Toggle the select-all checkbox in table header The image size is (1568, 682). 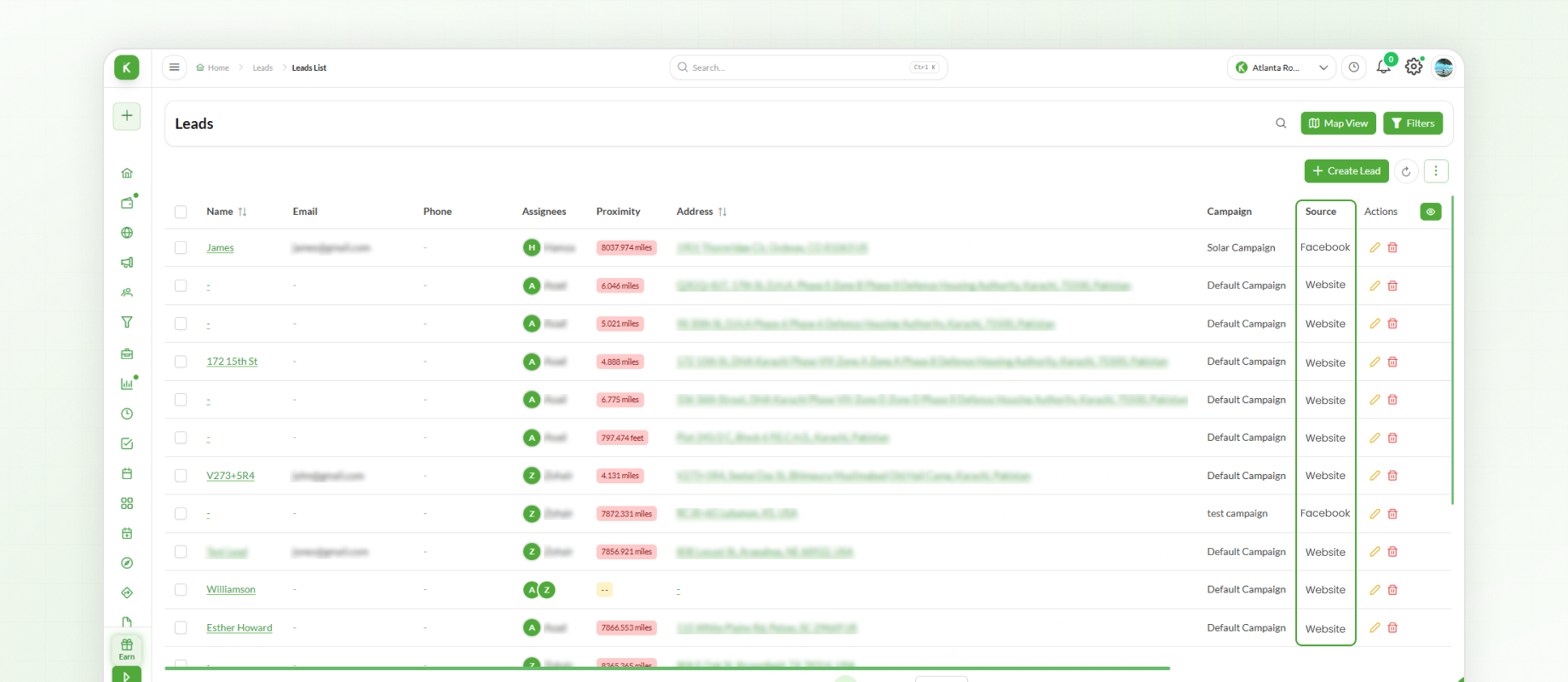pos(181,211)
